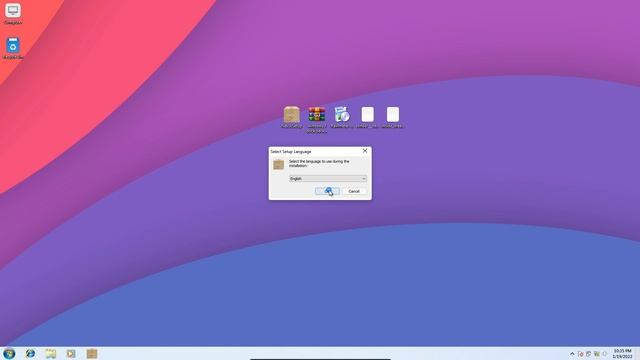
Task: Launch Internet Explorer from the taskbar
Action: pos(30,353)
